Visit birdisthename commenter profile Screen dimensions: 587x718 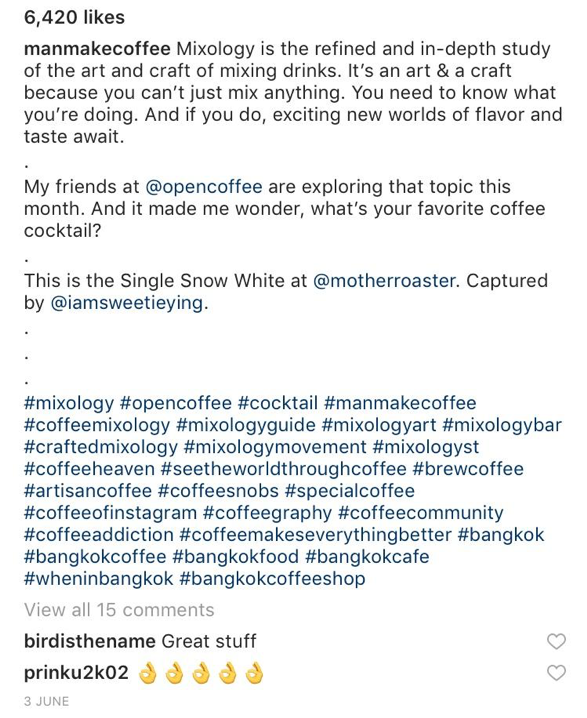point(90,641)
